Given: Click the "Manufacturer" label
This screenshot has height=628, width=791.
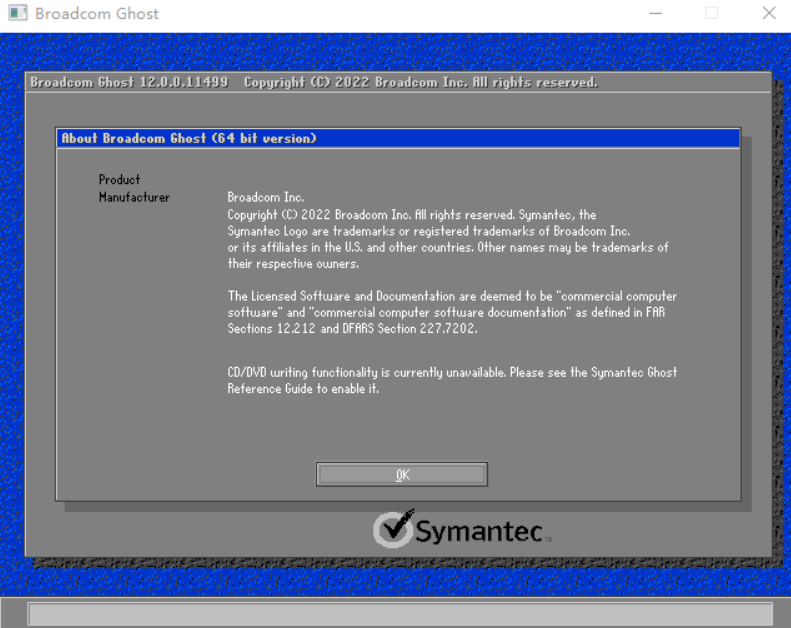Looking at the screenshot, I should point(134,197).
